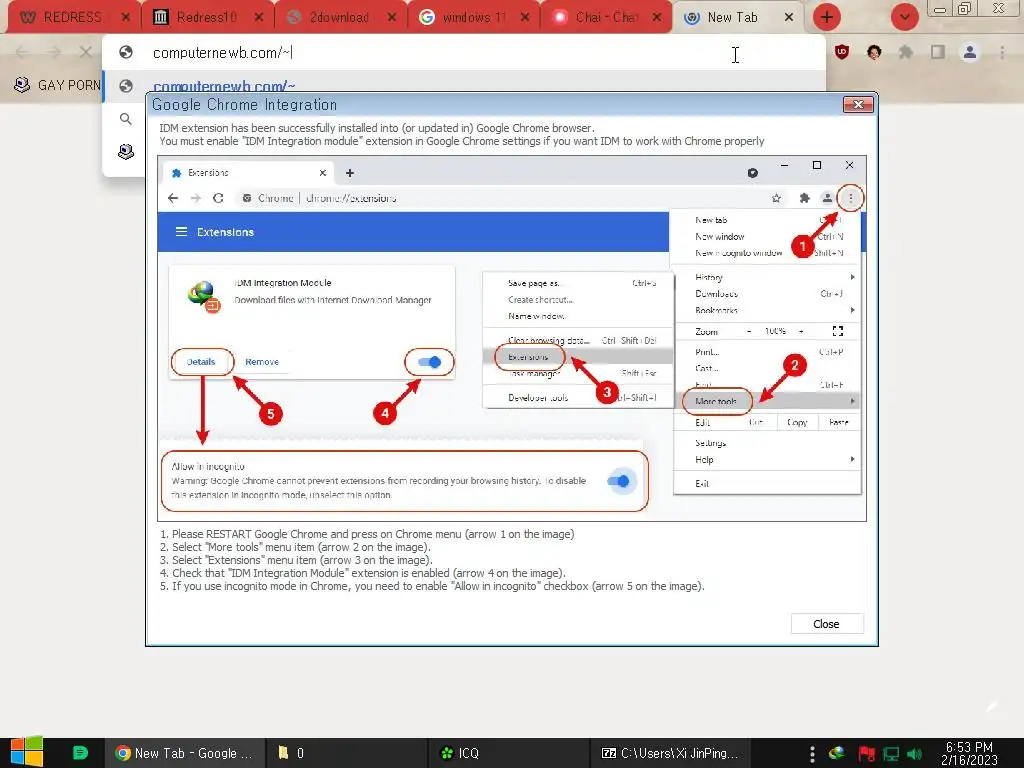
Task: Switch to the 2download tab
Action: [339, 17]
